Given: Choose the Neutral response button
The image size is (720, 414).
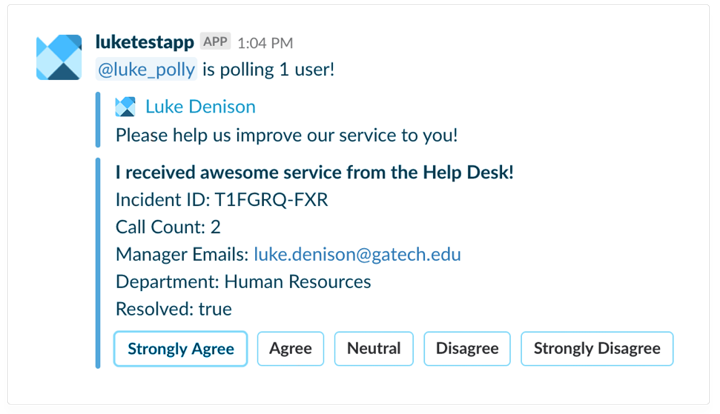Looking at the screenshot, I should (374, 349).
